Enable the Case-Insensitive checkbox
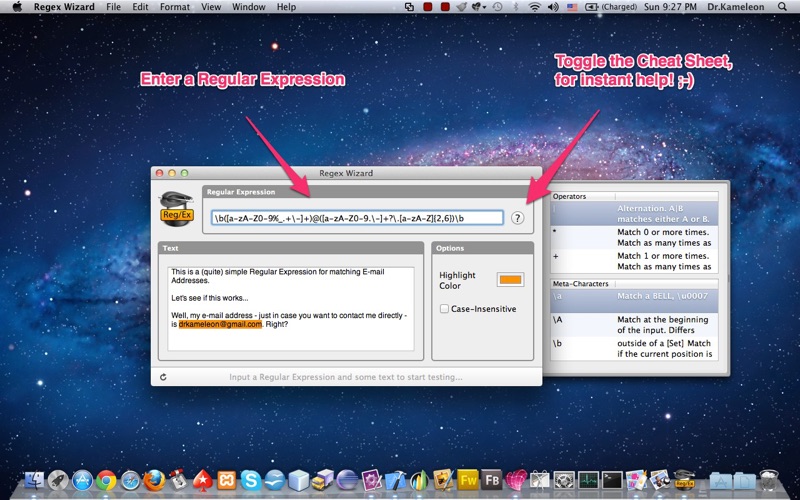Viewport: 800px width, 500px height. pyautogui.click(x=444, y=309)
